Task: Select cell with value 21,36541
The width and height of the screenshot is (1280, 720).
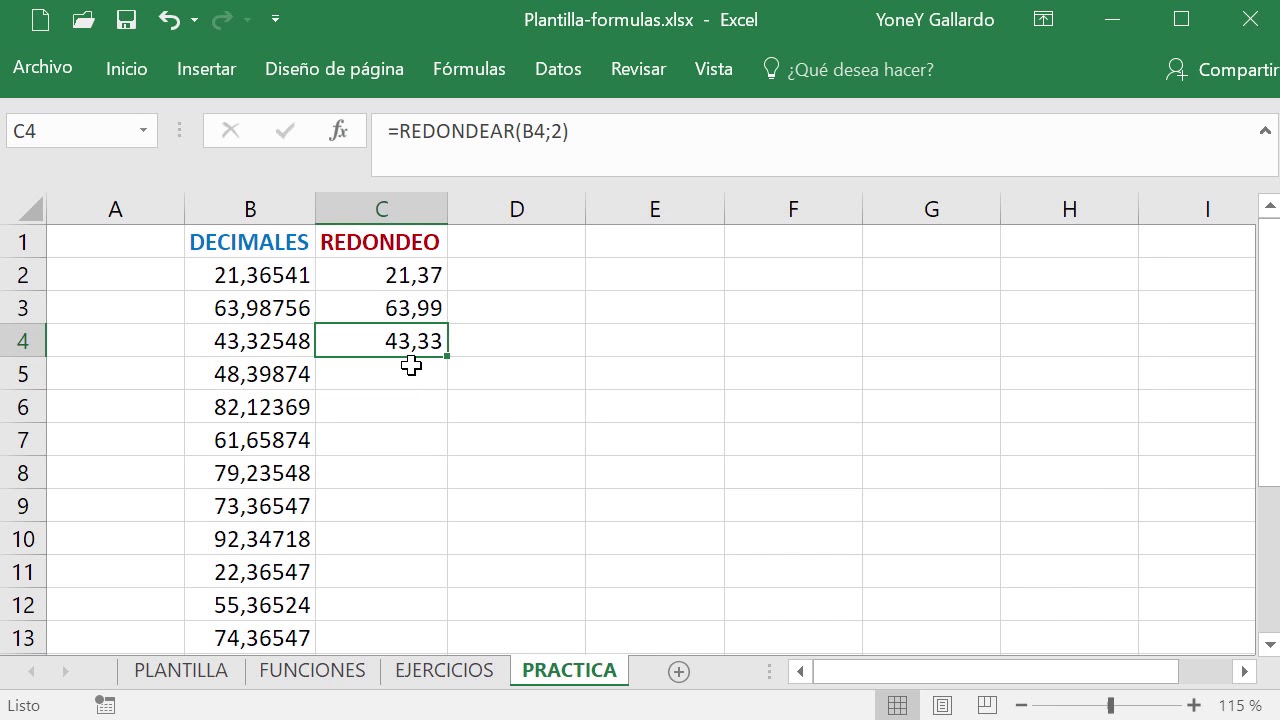Action: pos(250,275)
